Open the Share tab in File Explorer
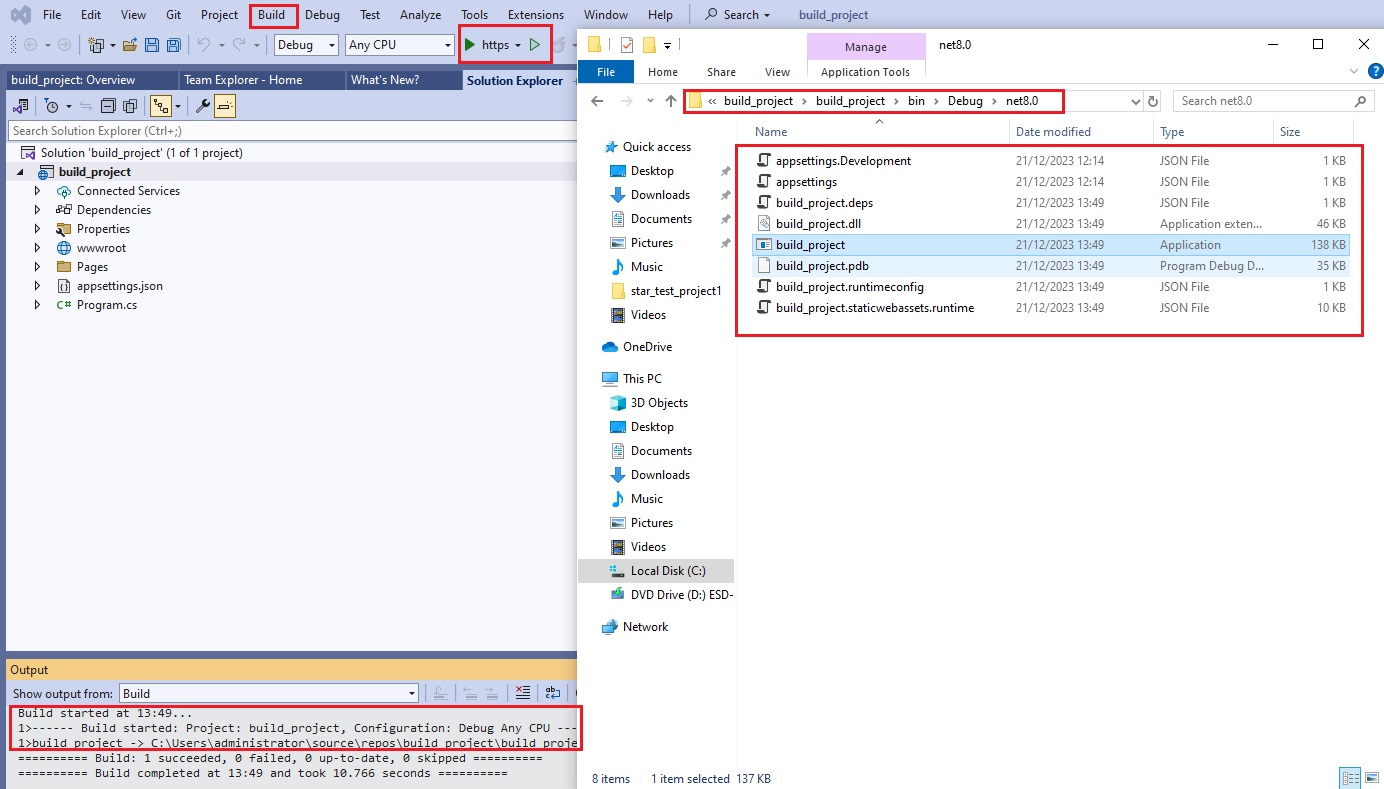The image size is (1384, 789). pyautogui.click(x=721, y=72)
